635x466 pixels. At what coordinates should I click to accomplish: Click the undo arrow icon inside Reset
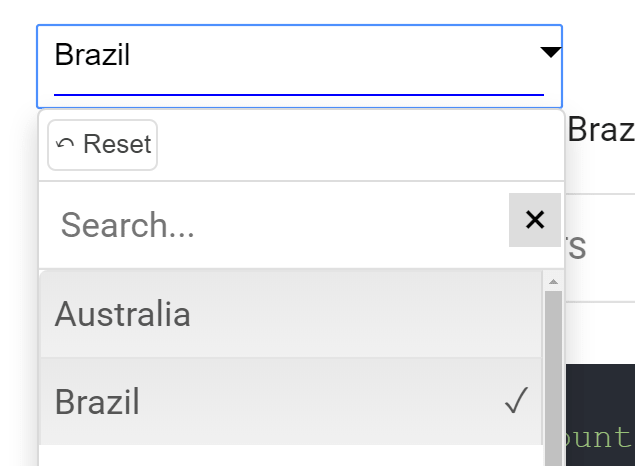point(65,145)
